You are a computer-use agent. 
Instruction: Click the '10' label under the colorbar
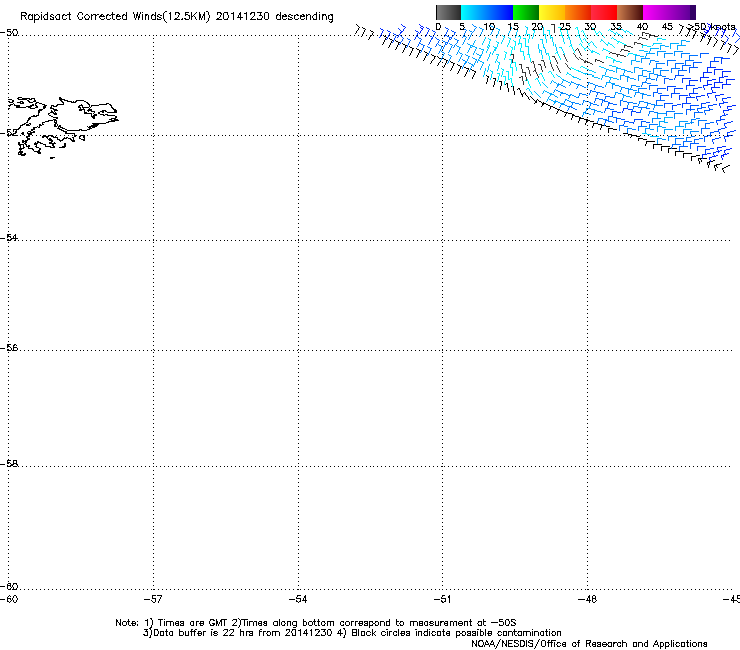coord(489,27)
